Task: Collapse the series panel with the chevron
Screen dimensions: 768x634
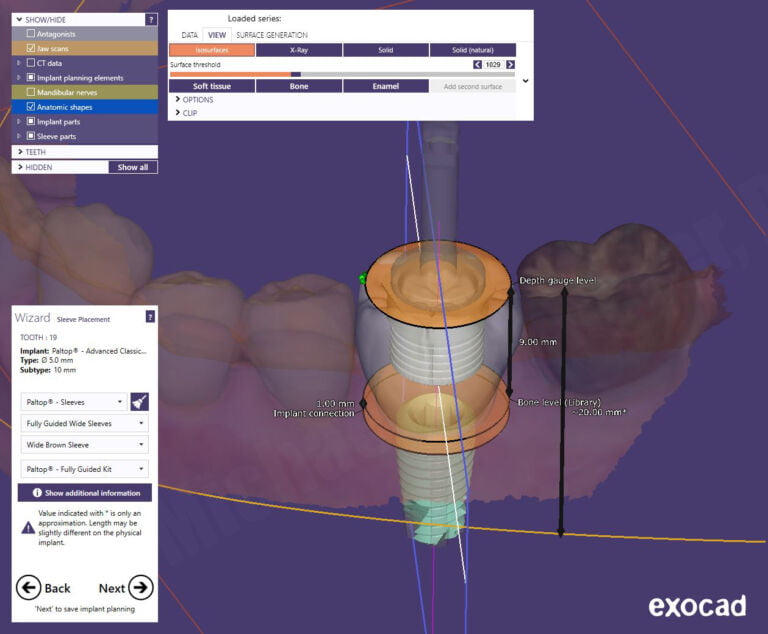Action: pos(526,81)
